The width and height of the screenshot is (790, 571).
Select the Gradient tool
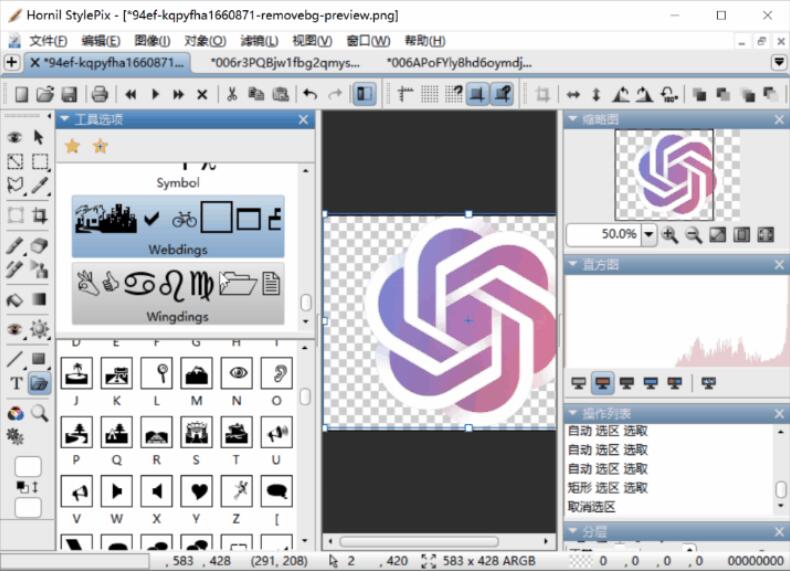click(39, 299)
